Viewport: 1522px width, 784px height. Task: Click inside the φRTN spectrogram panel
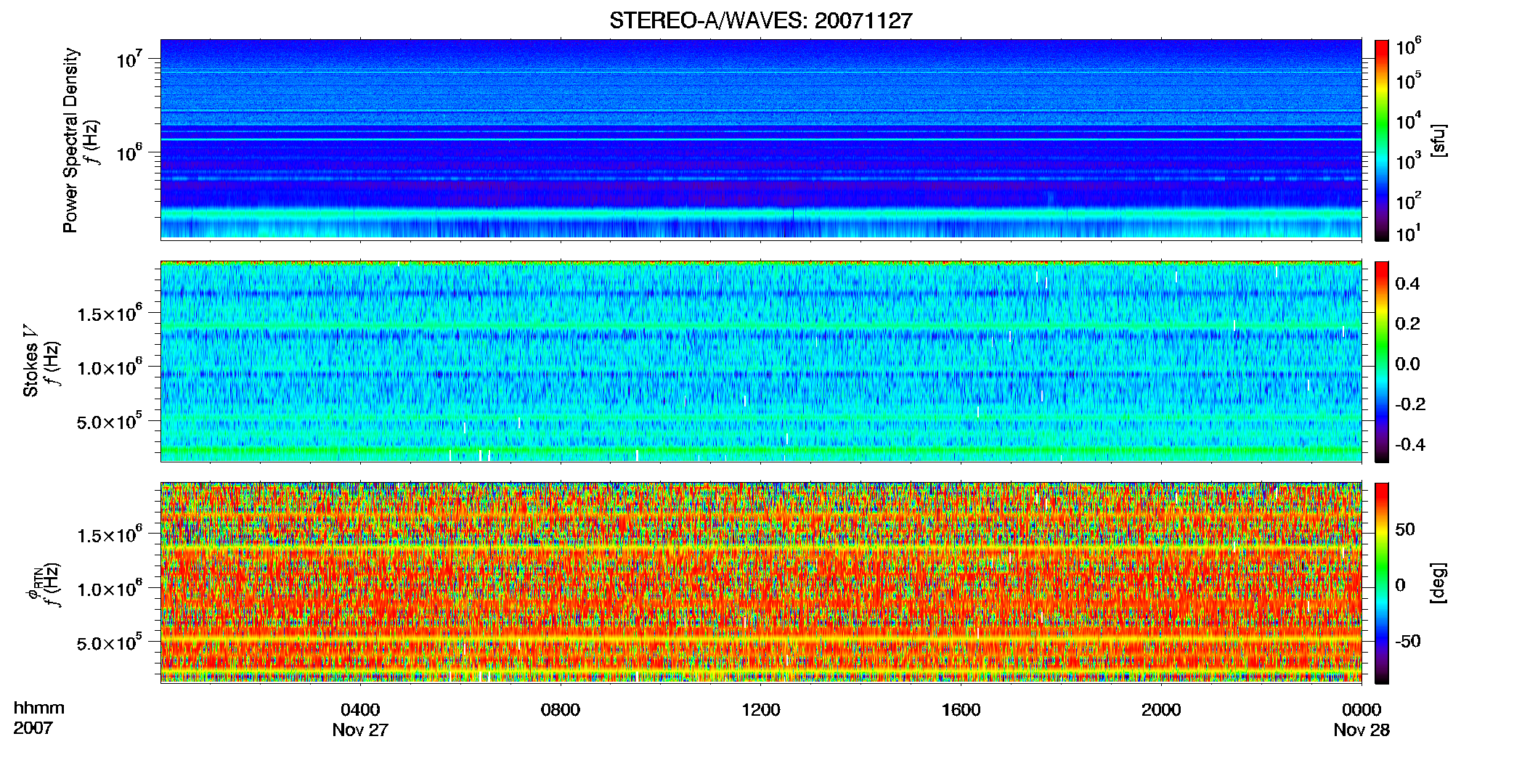[x=760, y=582]
